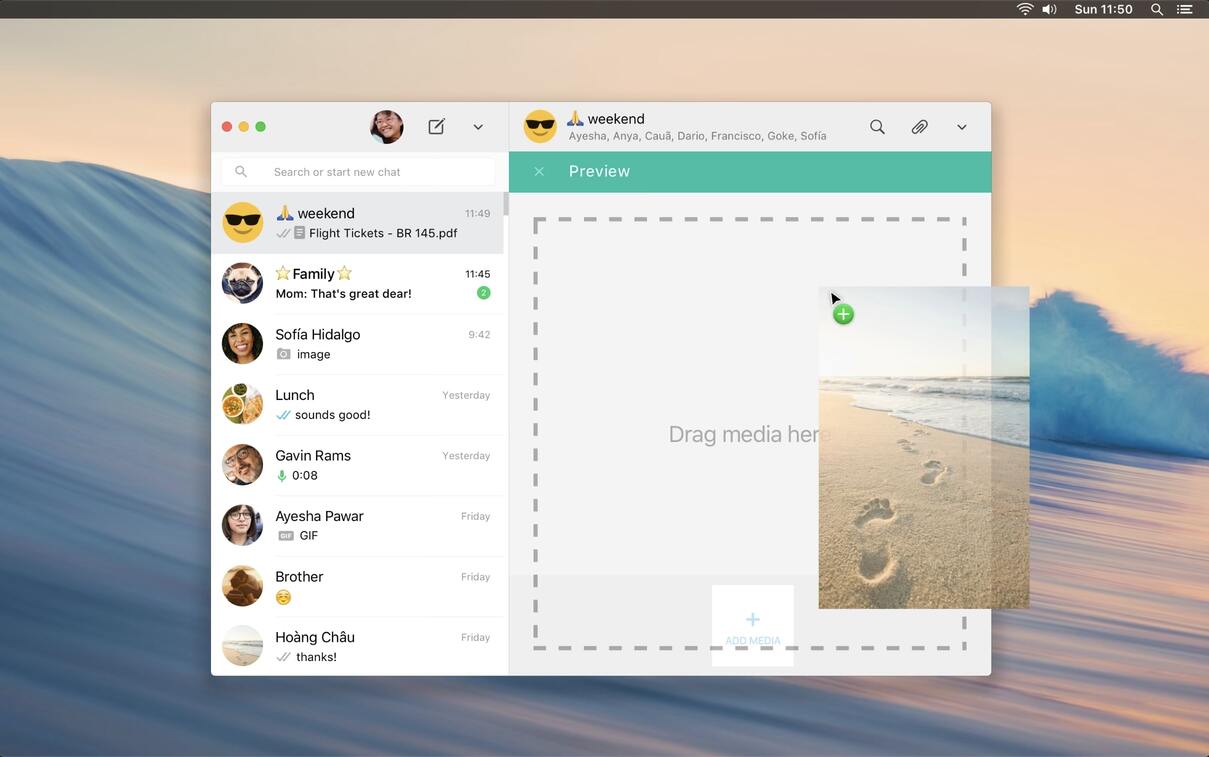This screenshot has width=1209, height=757.
Task: Click the volume icon in the menu bar
Action: 1049,9
